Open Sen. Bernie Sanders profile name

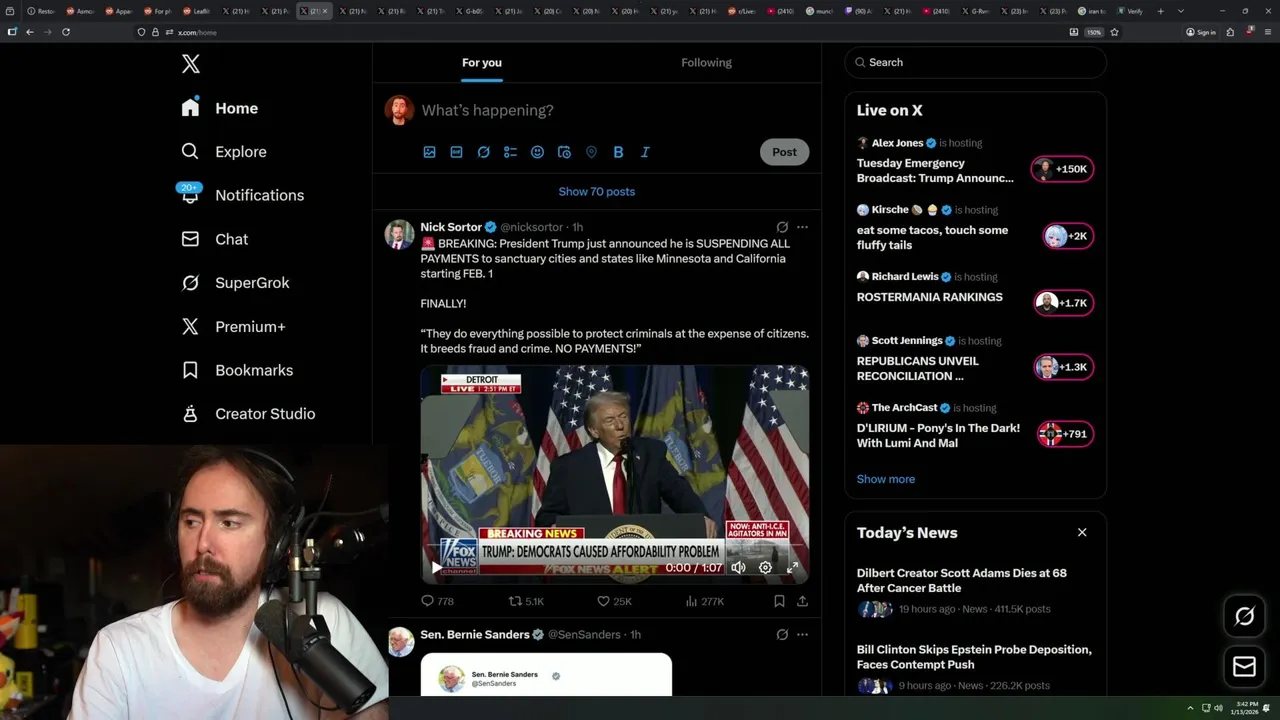(x=475, y=634)
